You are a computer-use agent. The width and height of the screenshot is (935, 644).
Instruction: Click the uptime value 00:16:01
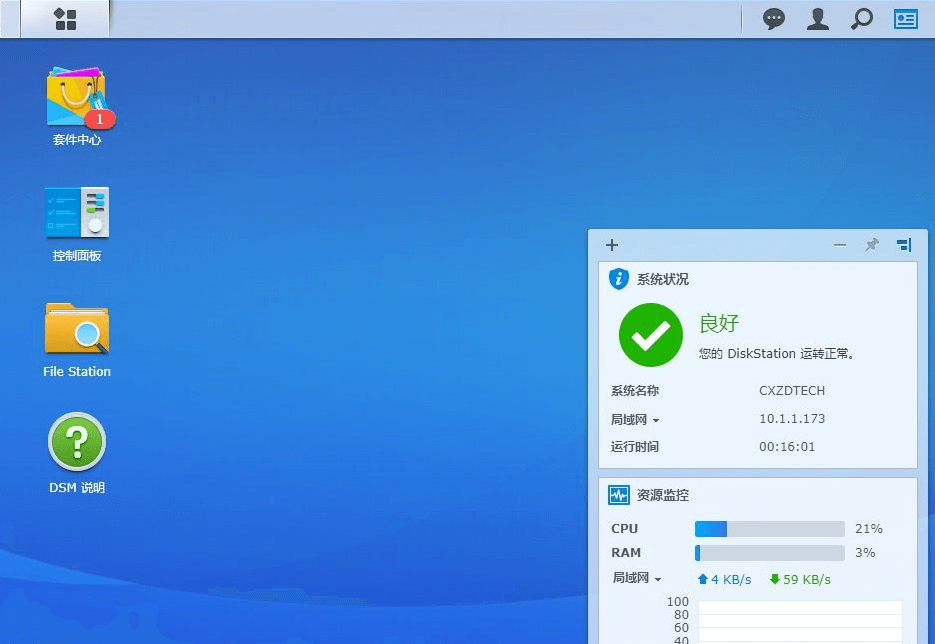coord(787,447)
